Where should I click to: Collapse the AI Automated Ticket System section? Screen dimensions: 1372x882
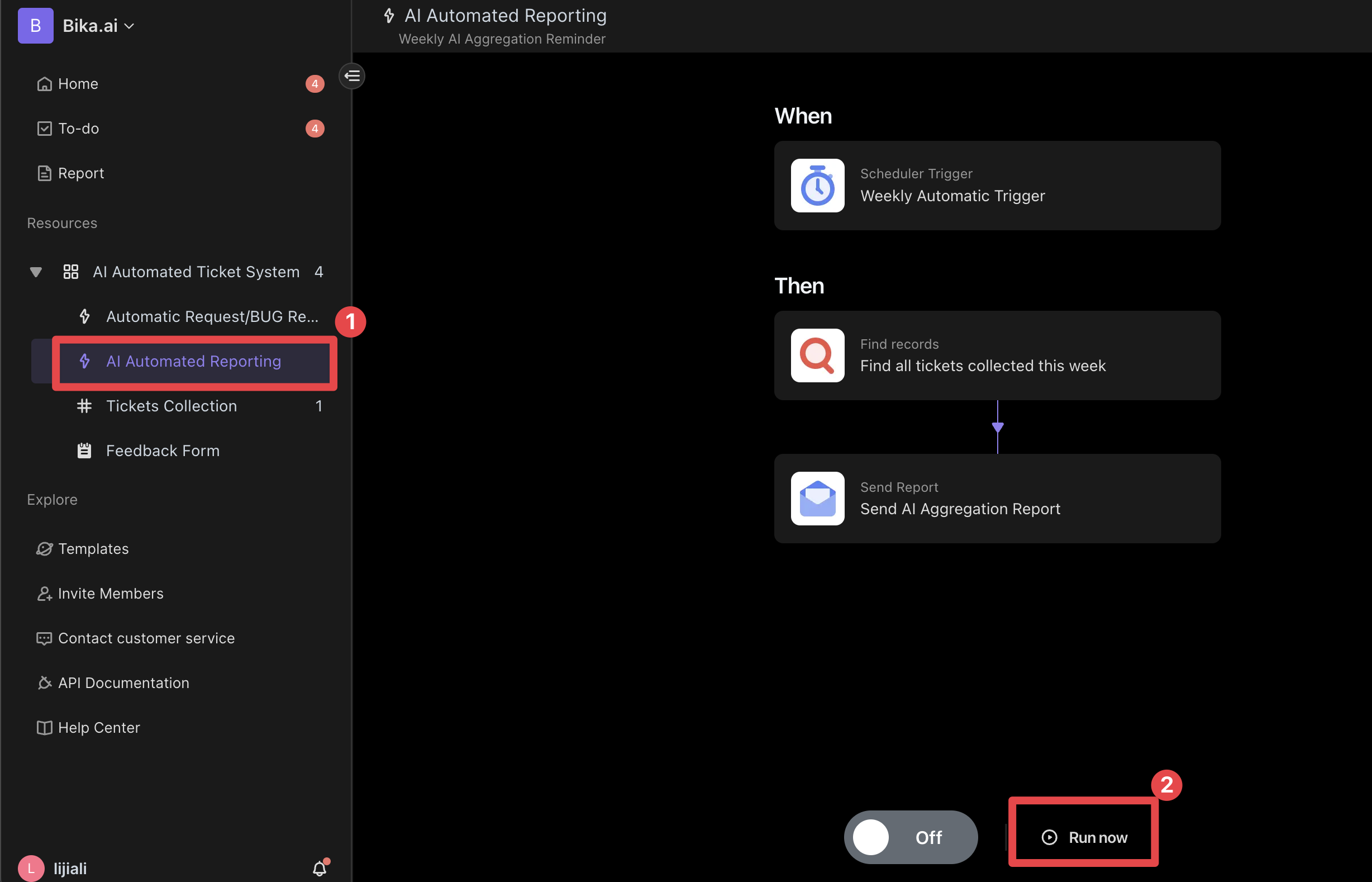coord(35,271)
